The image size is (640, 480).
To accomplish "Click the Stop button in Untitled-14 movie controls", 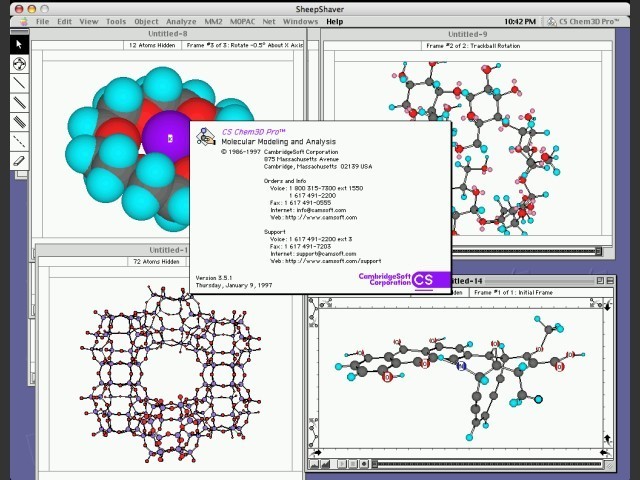I will 353,464.
